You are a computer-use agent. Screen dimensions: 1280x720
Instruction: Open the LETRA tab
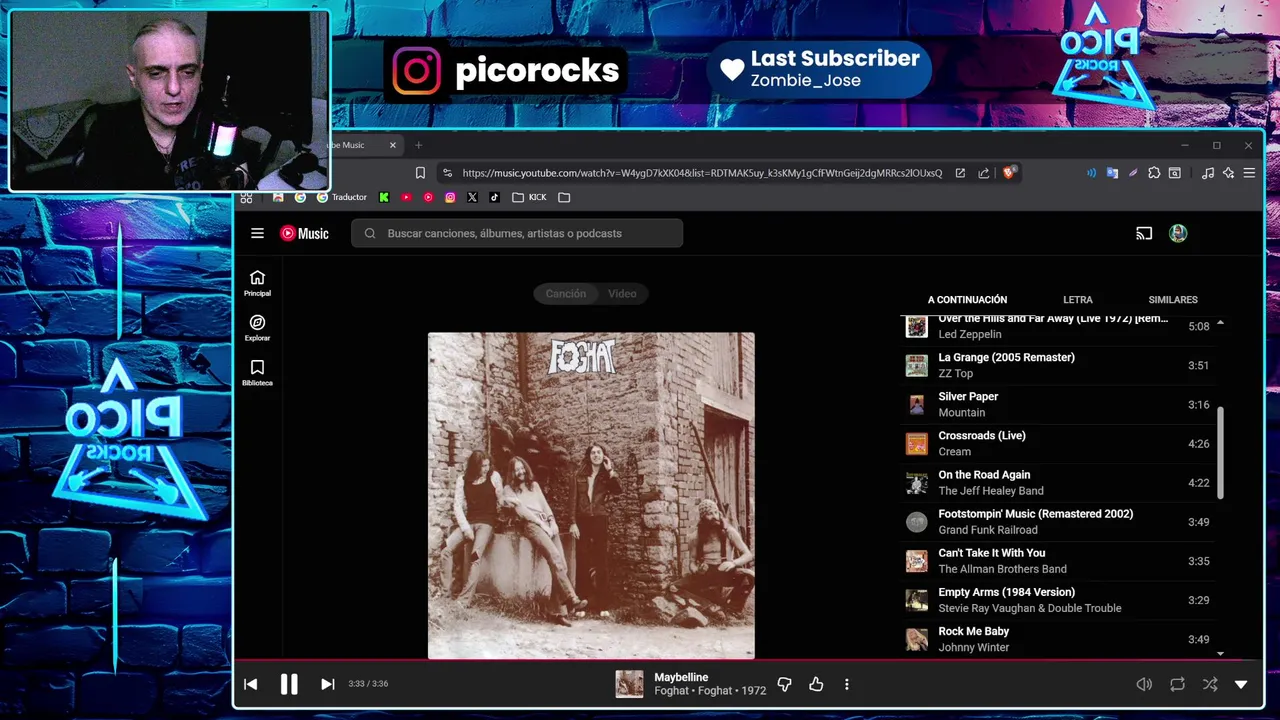1077,299
